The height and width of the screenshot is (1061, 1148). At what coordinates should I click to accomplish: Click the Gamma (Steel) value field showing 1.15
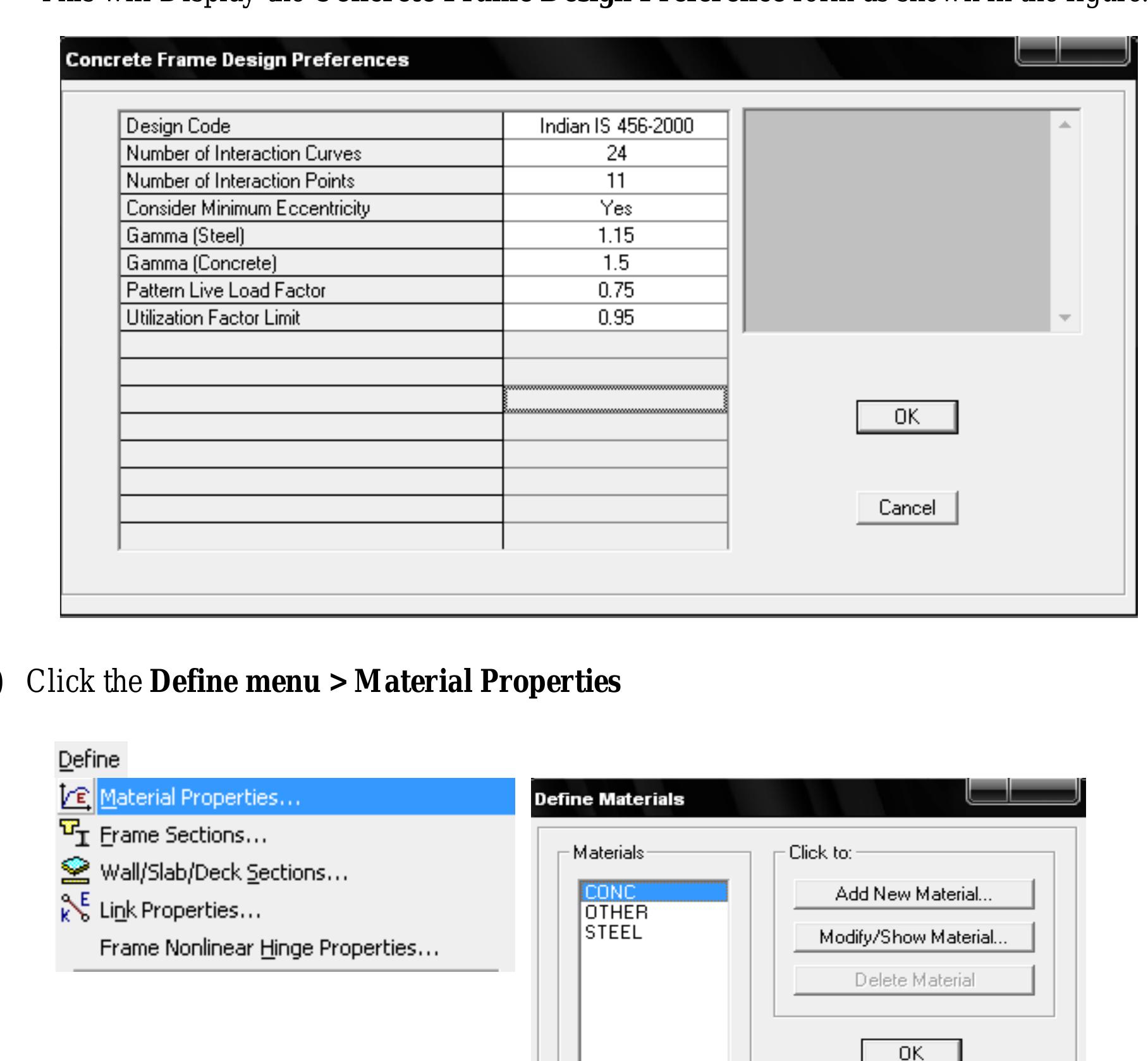pos(616,232)
